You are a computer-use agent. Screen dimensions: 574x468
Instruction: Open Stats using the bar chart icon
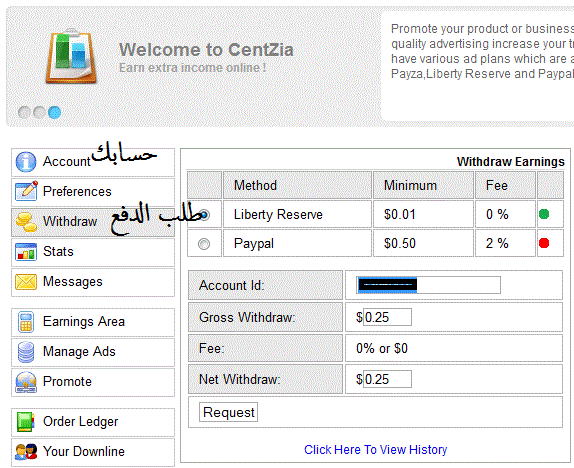26,252
